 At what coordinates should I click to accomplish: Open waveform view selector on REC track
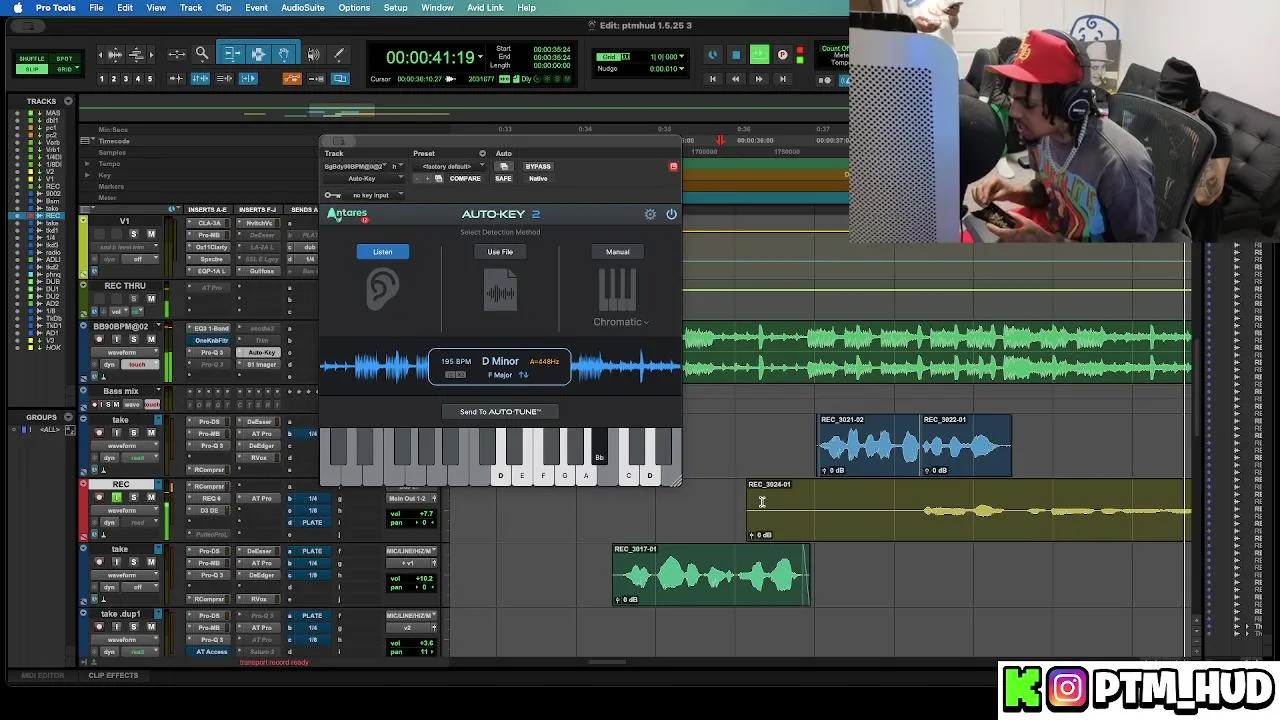[123, 510]
